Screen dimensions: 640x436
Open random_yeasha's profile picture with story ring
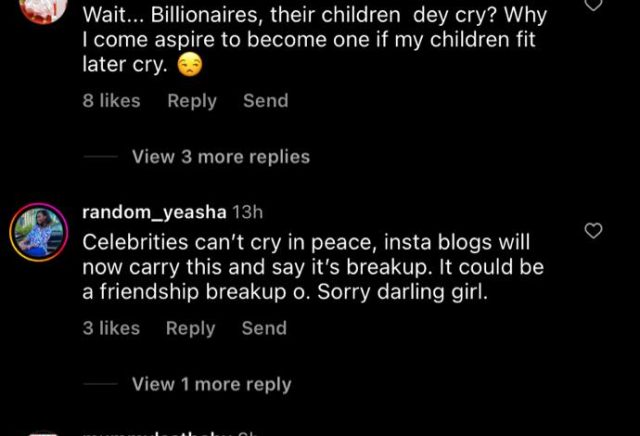click(39, 232)
